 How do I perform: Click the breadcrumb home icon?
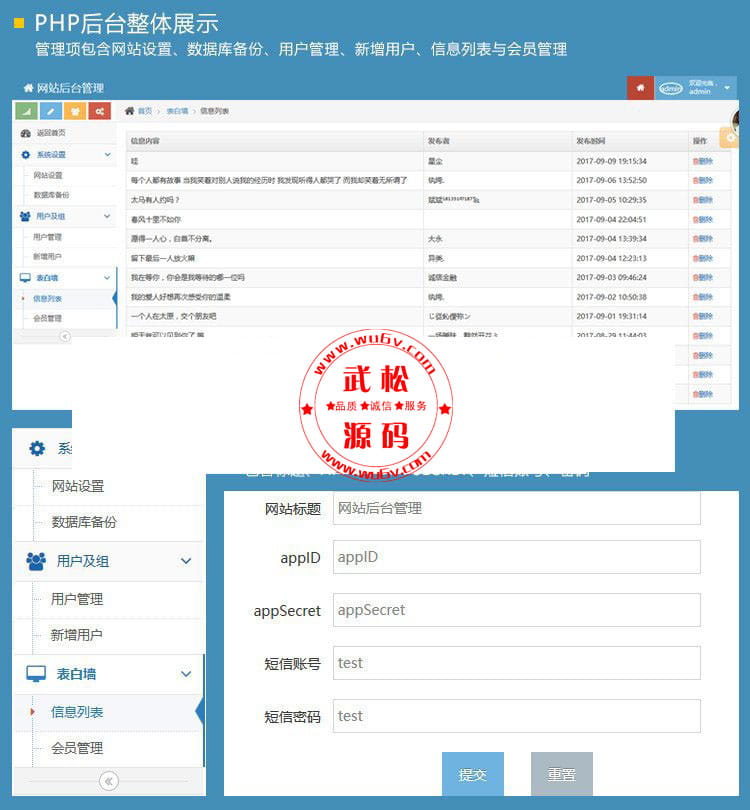click(x=130, y=111)
